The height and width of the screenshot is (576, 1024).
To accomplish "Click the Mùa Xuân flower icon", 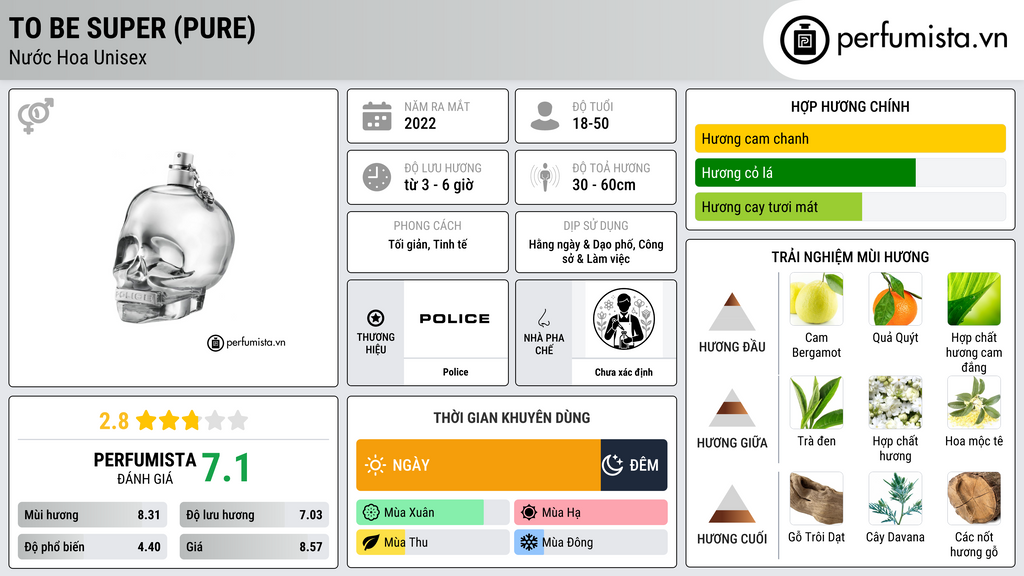I will (x=371, y=513).
